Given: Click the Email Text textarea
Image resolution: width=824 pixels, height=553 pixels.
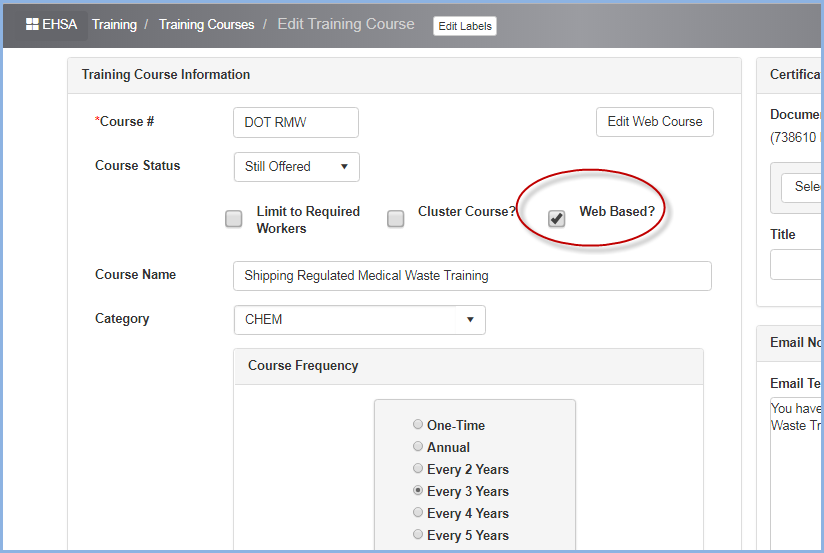Looking at the screenshot, I should [797, 475].
